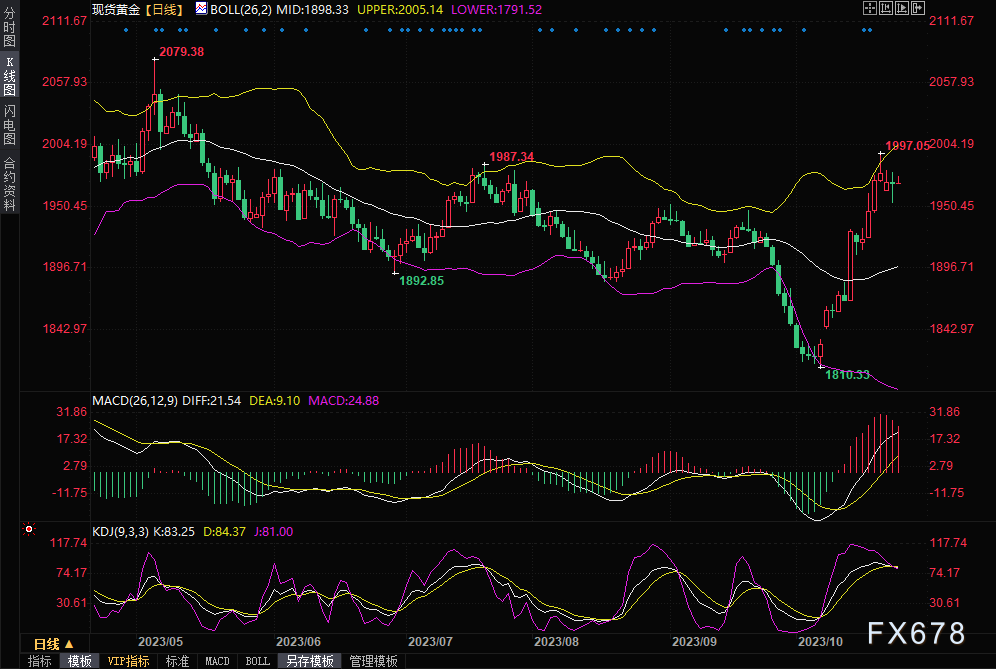
Task: Click the 2023/08 date on time axis
Action: [x=557, y=642]
